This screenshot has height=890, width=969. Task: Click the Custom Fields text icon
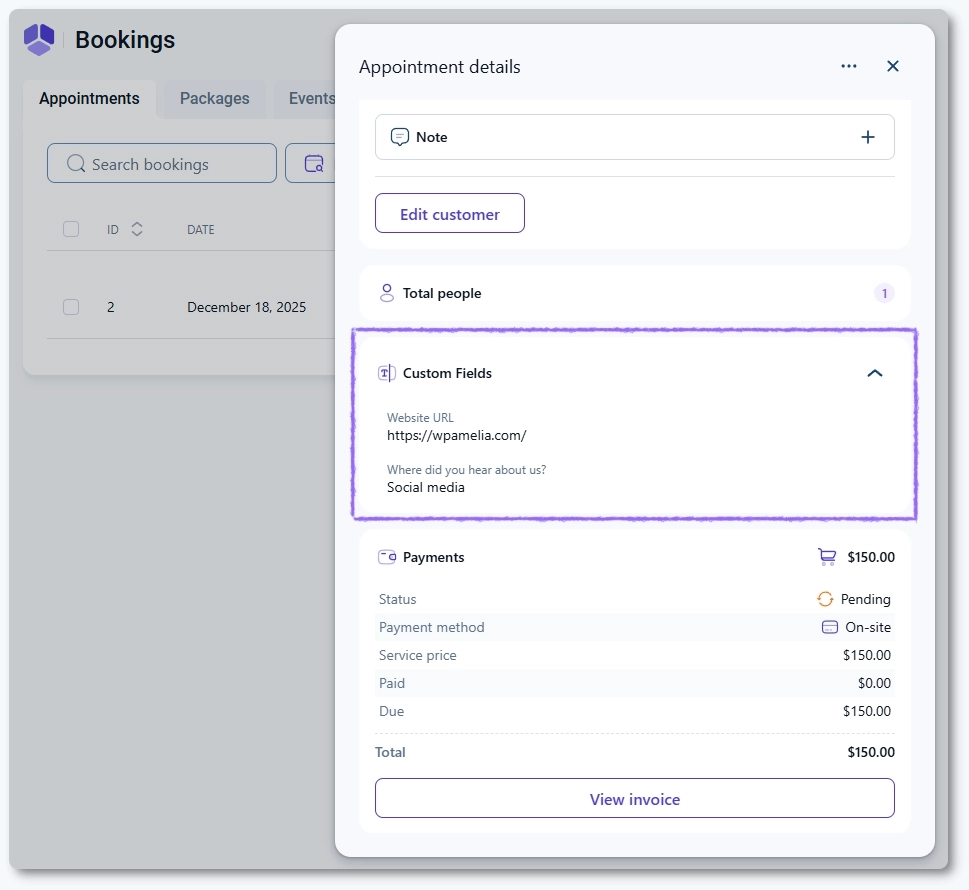[x=387, y=373]
